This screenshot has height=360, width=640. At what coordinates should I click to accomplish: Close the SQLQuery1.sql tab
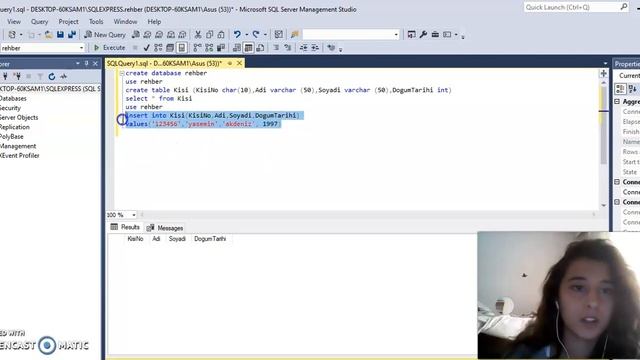tap(239, 63)
